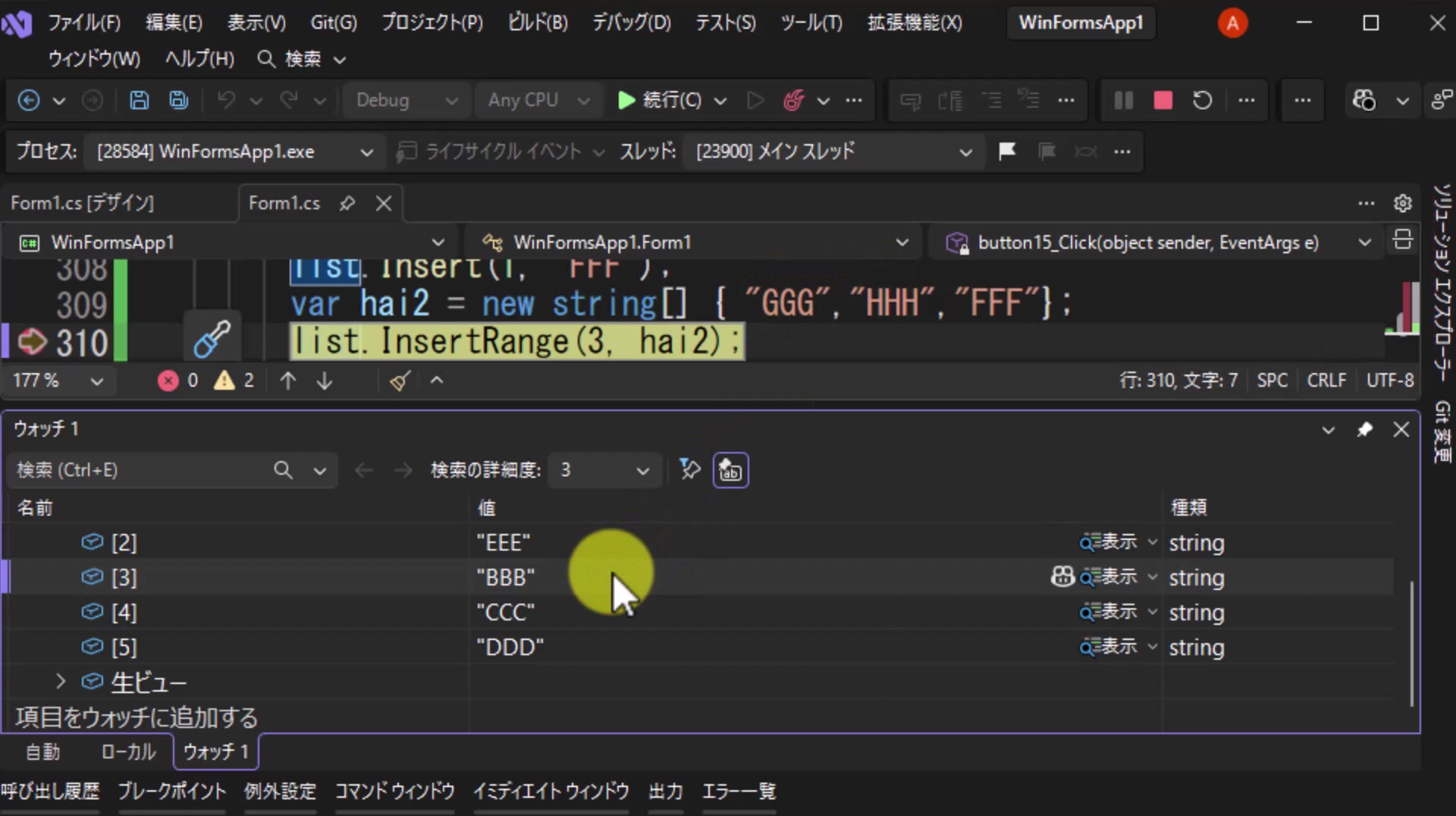The image size is (1456, 816).
Task: Click the 項目をウォッチに追加する row
Action: coord(136,717)
